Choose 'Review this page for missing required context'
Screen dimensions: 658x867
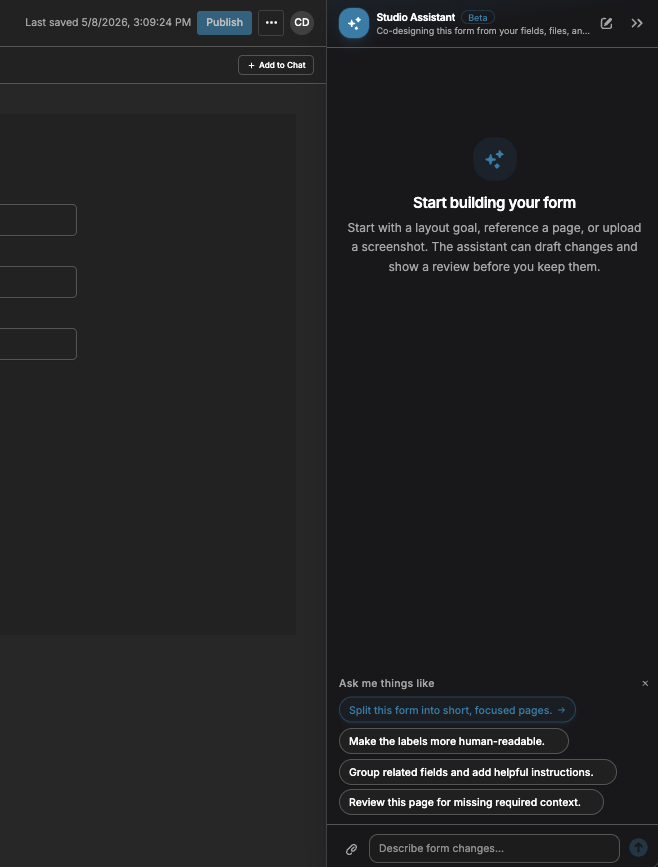point(471,802)
